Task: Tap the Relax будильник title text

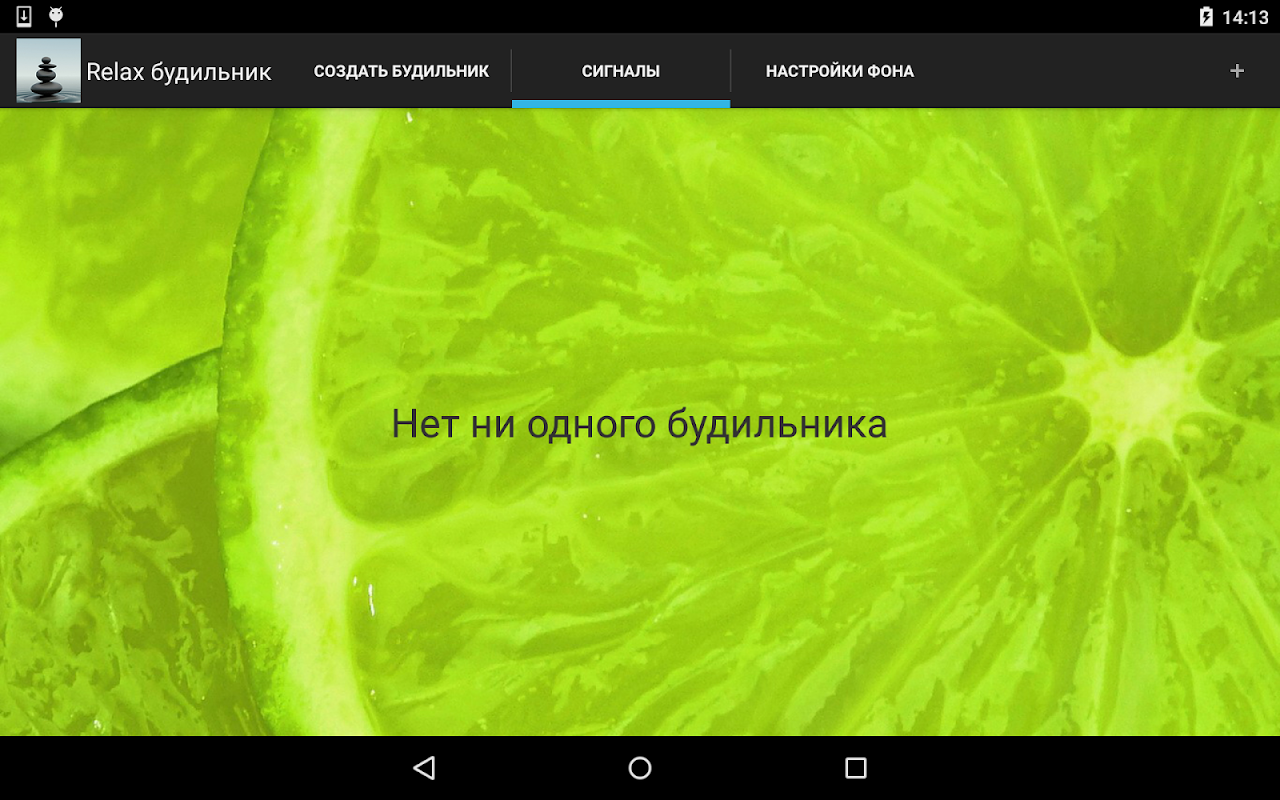Action: [179, 72]
